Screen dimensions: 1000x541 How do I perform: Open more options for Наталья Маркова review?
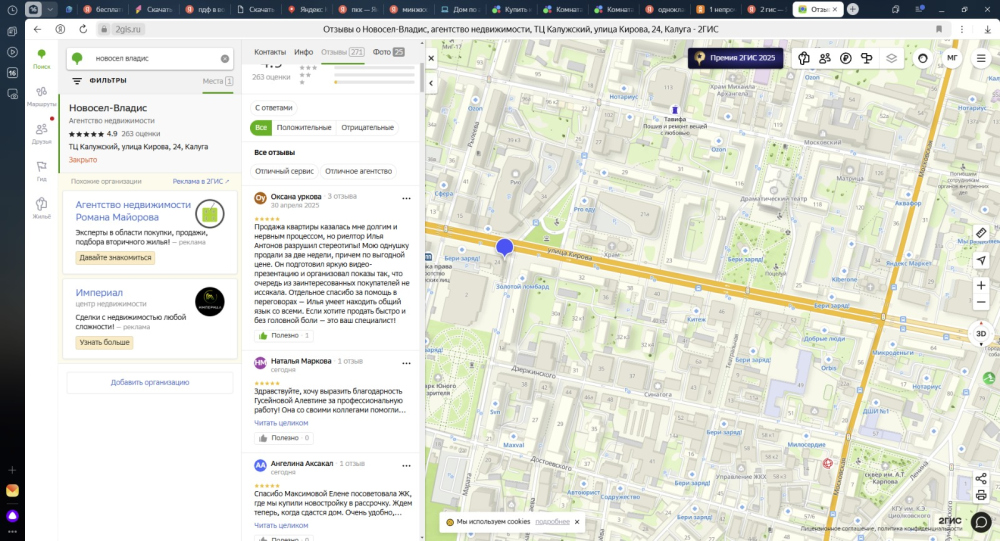click(406, 363)
